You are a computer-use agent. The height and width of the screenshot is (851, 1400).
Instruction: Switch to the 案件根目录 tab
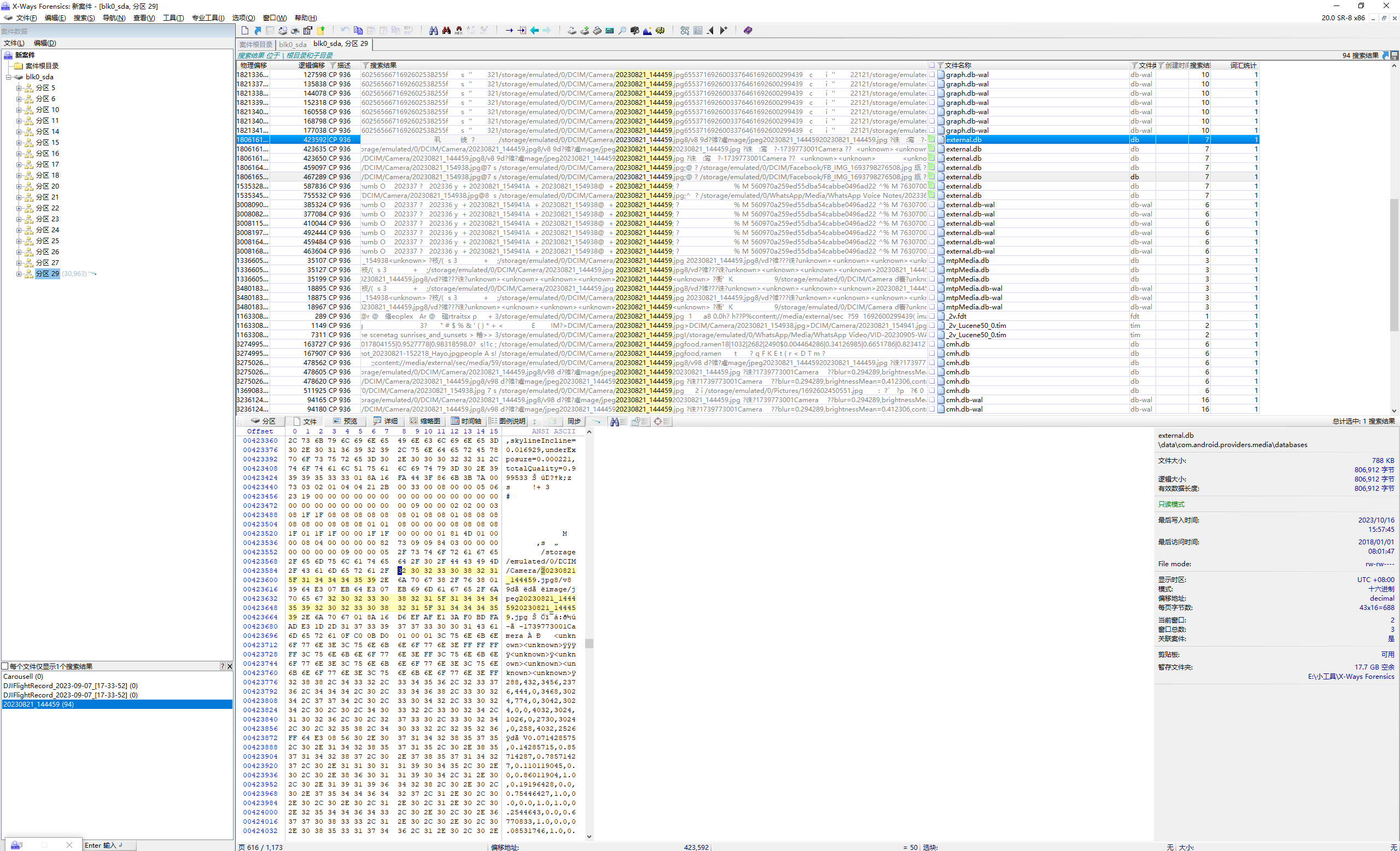point(256,44)
